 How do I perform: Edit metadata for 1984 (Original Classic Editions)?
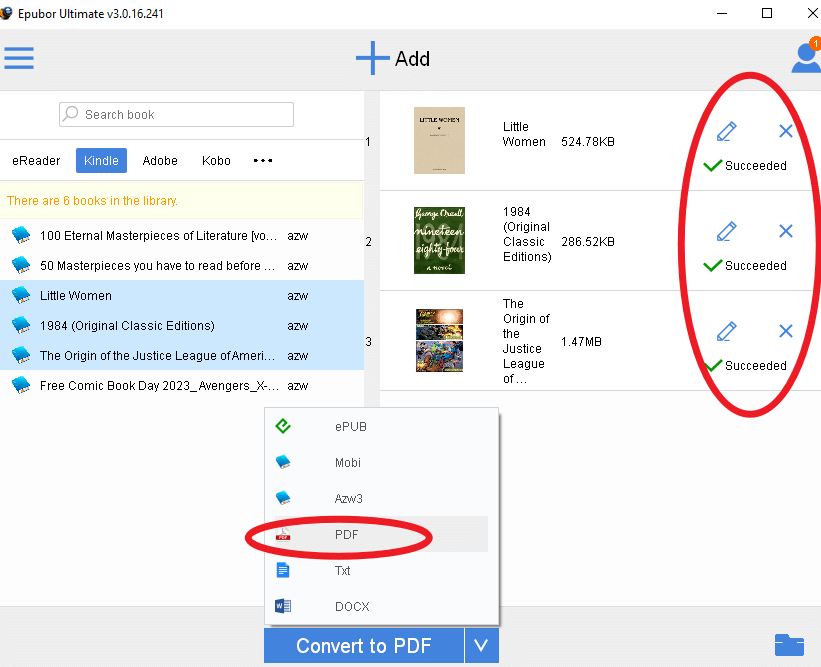point(726,231)
